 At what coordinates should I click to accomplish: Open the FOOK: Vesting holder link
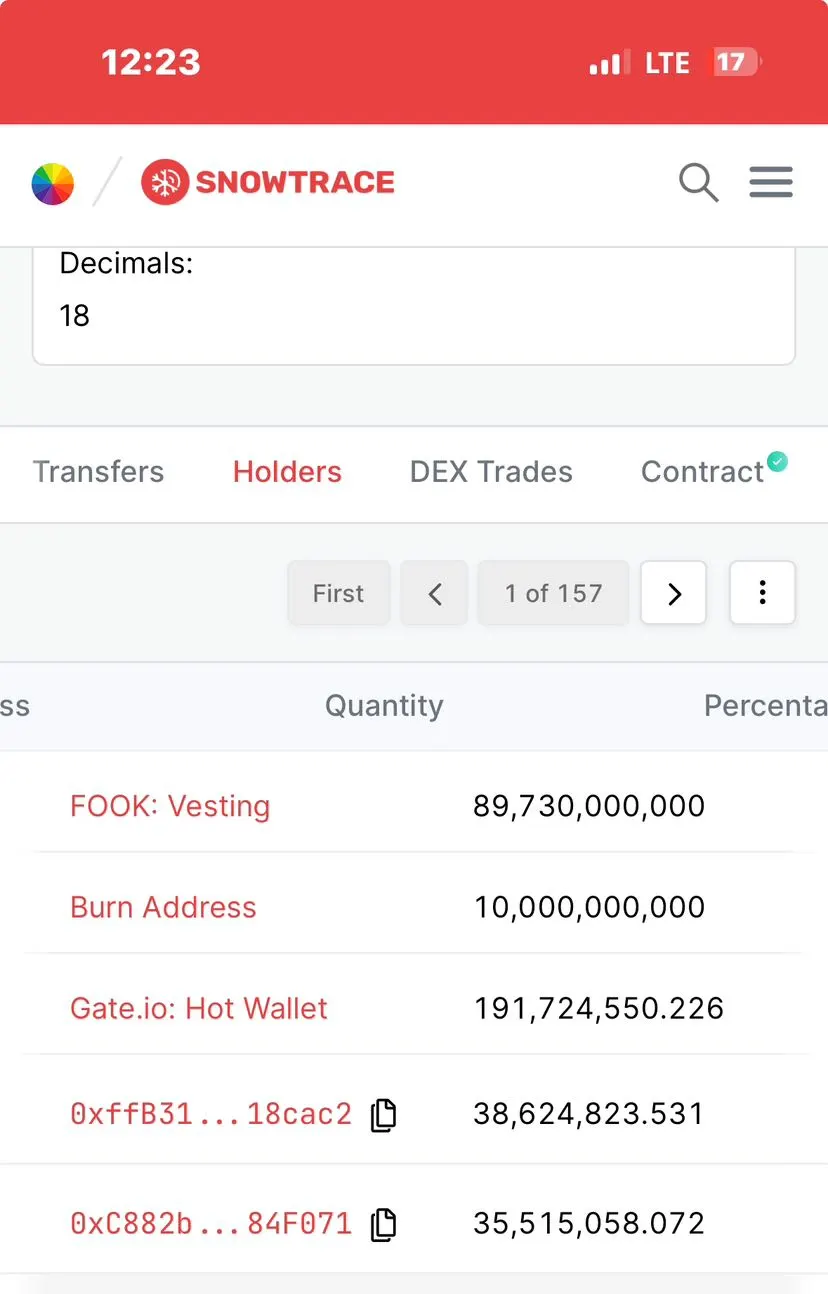(170, 806)
